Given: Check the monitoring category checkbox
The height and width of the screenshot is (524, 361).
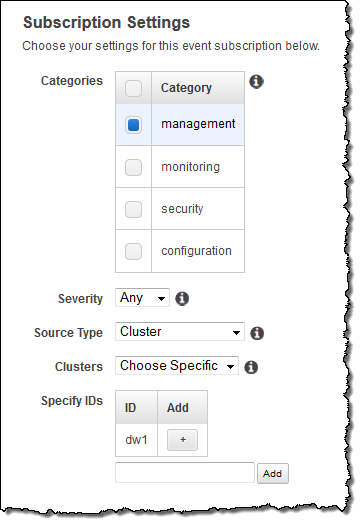Looking at the screenshot, I should (x=133, y=167).
